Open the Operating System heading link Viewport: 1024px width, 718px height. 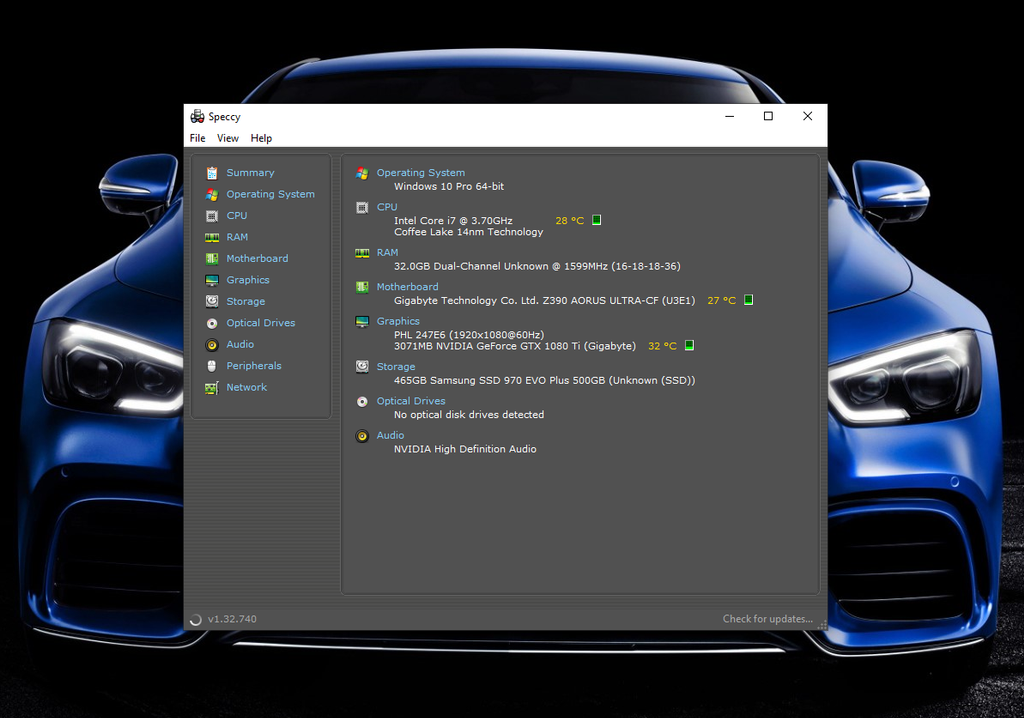tap(420, 173)
